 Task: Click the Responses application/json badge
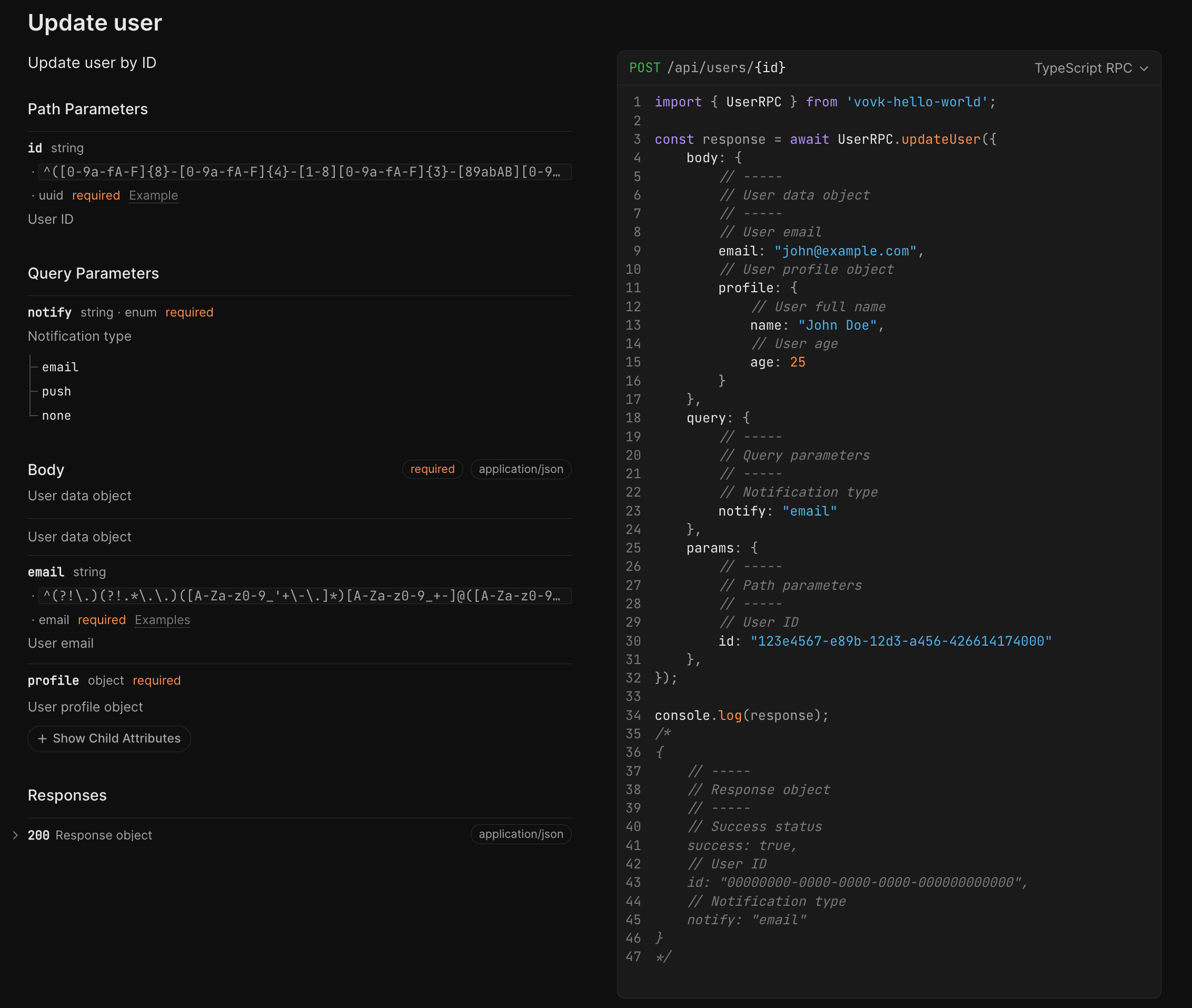tap(520, 834)
